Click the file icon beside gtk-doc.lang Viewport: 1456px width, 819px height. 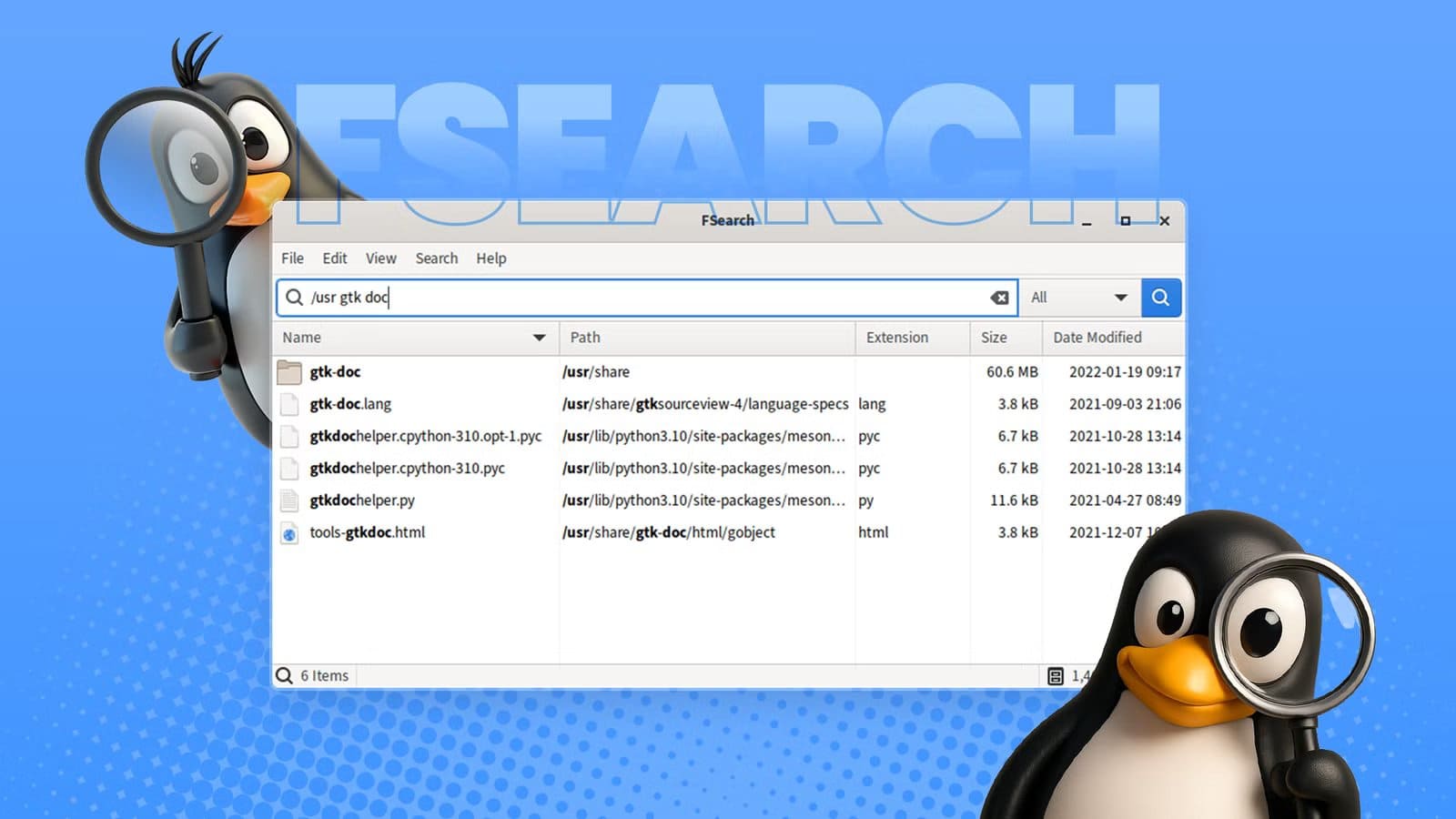click(288, 404)
